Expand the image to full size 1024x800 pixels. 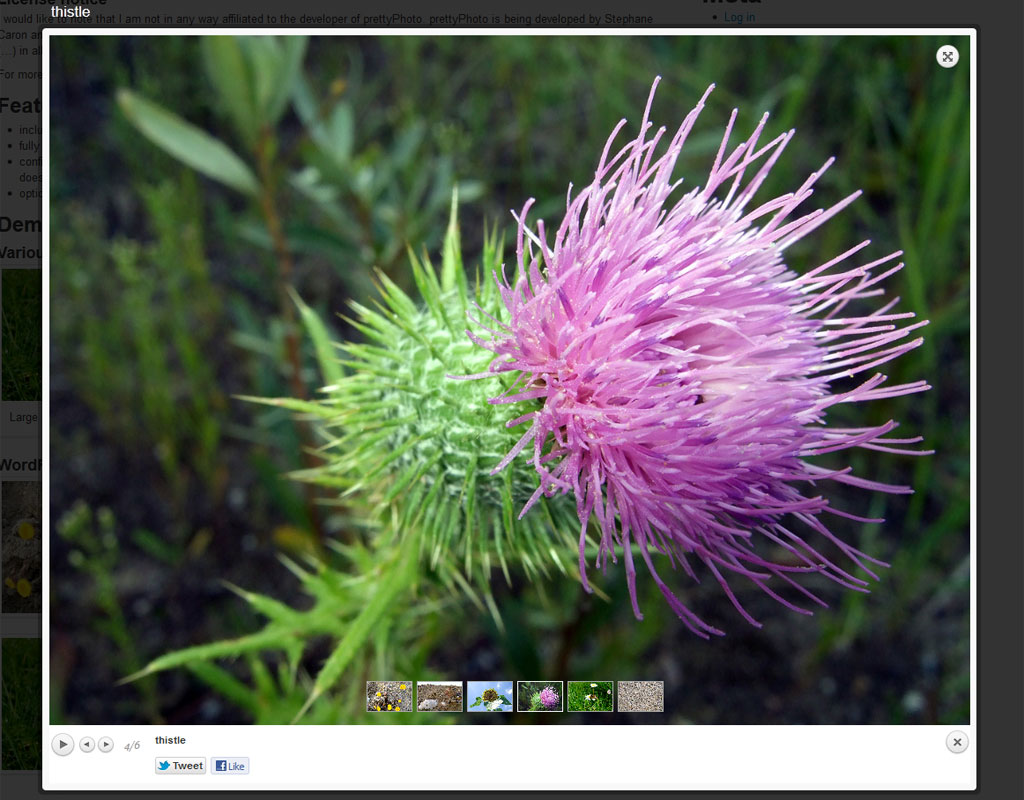coord(947,57)
